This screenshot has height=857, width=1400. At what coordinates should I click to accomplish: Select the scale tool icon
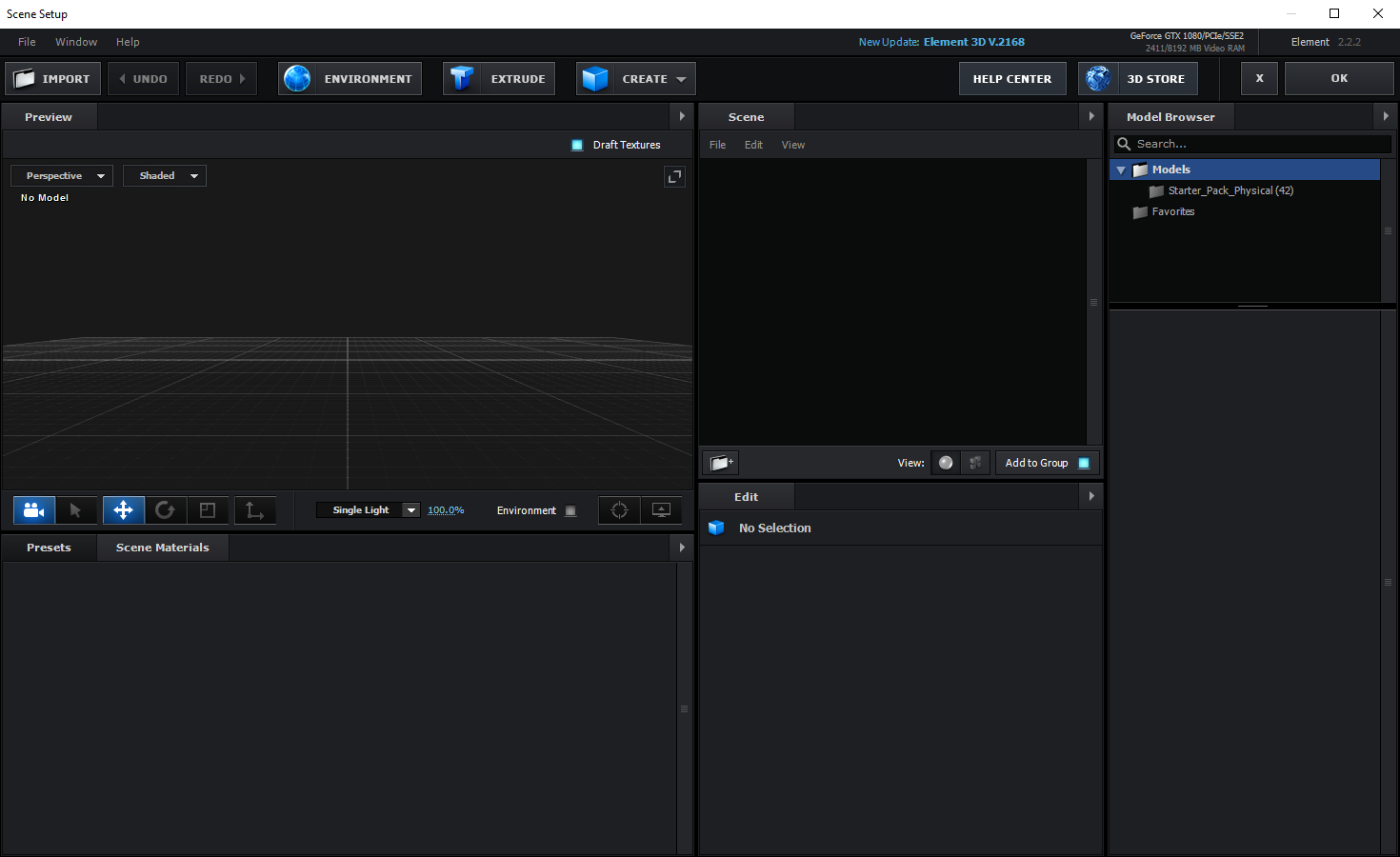tap(208, 510)
